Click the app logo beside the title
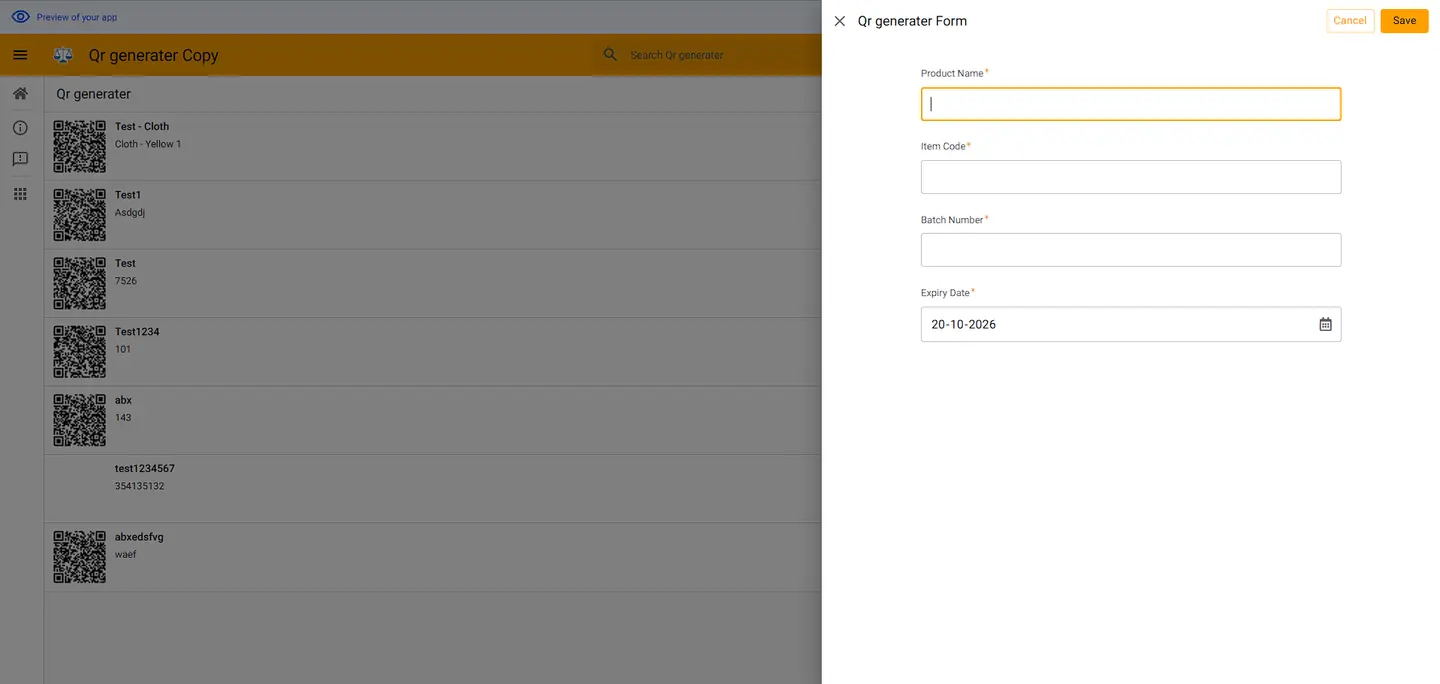This screenshot has width=1440, height=684. coord(63,55)
